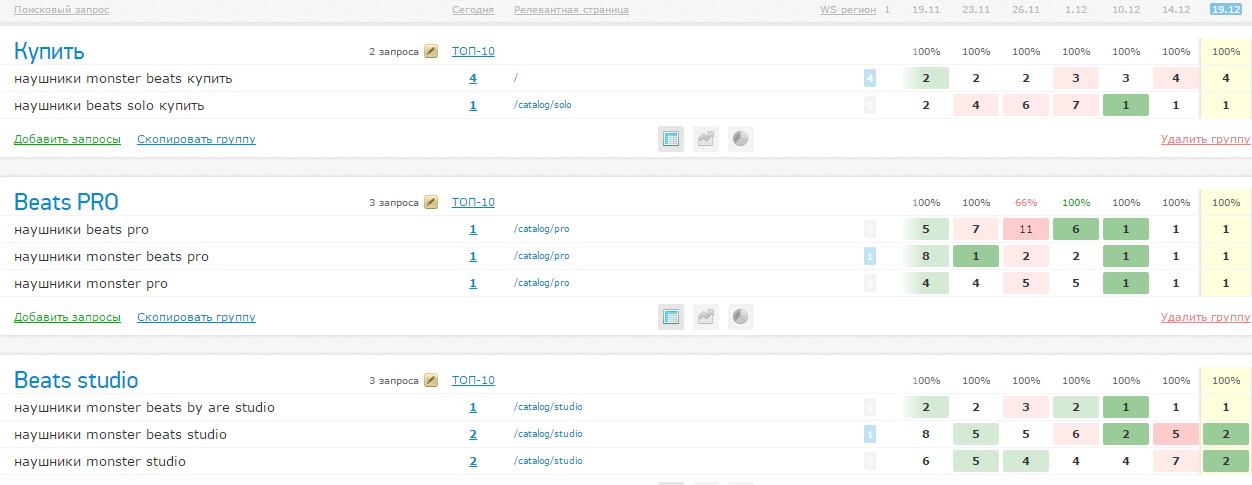Click Добавить запросы under Купить group
Image resolution: width=1252 pixels, height=485 pixels.
pos(67,139)
